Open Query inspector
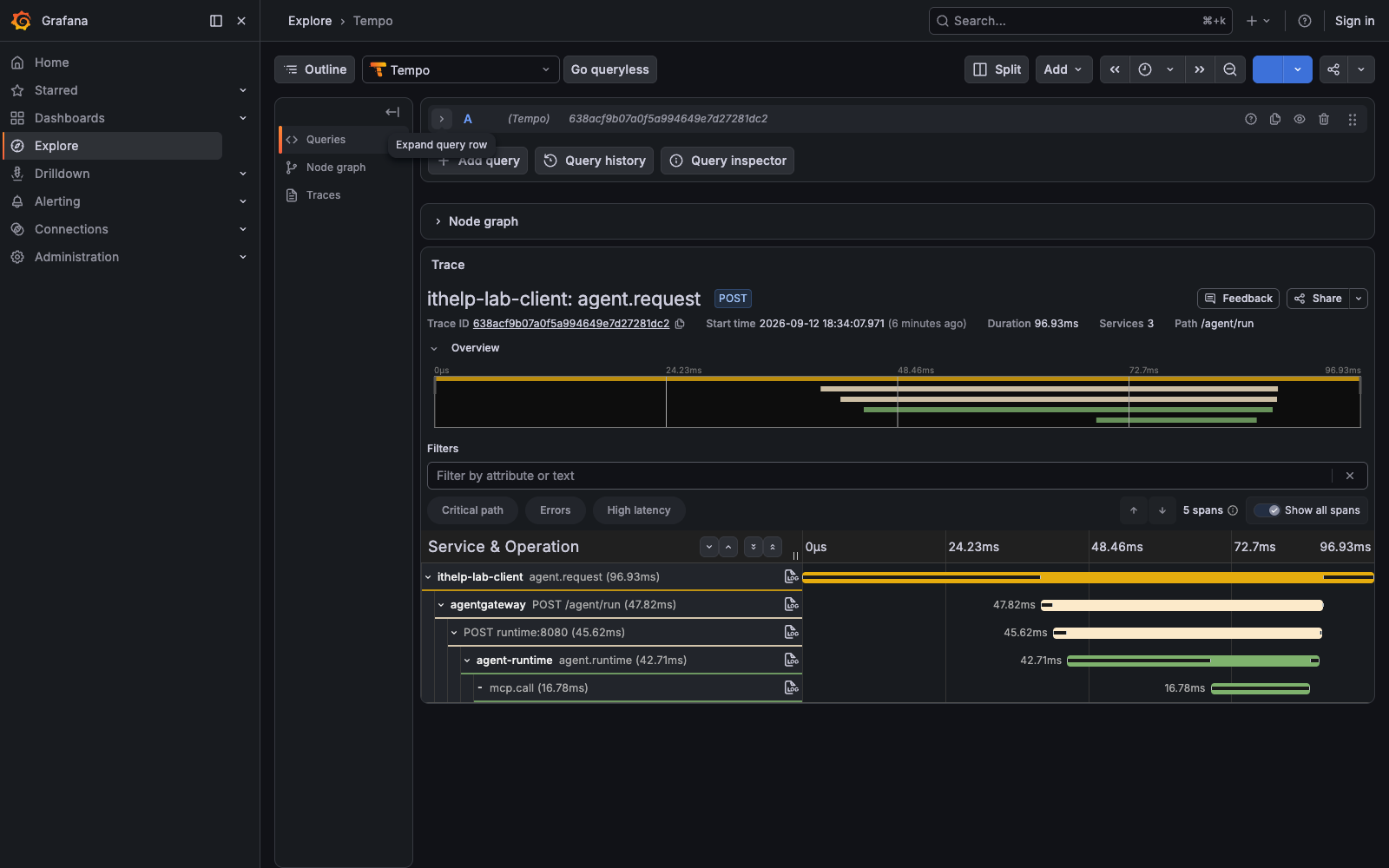 tap(727, 161)
